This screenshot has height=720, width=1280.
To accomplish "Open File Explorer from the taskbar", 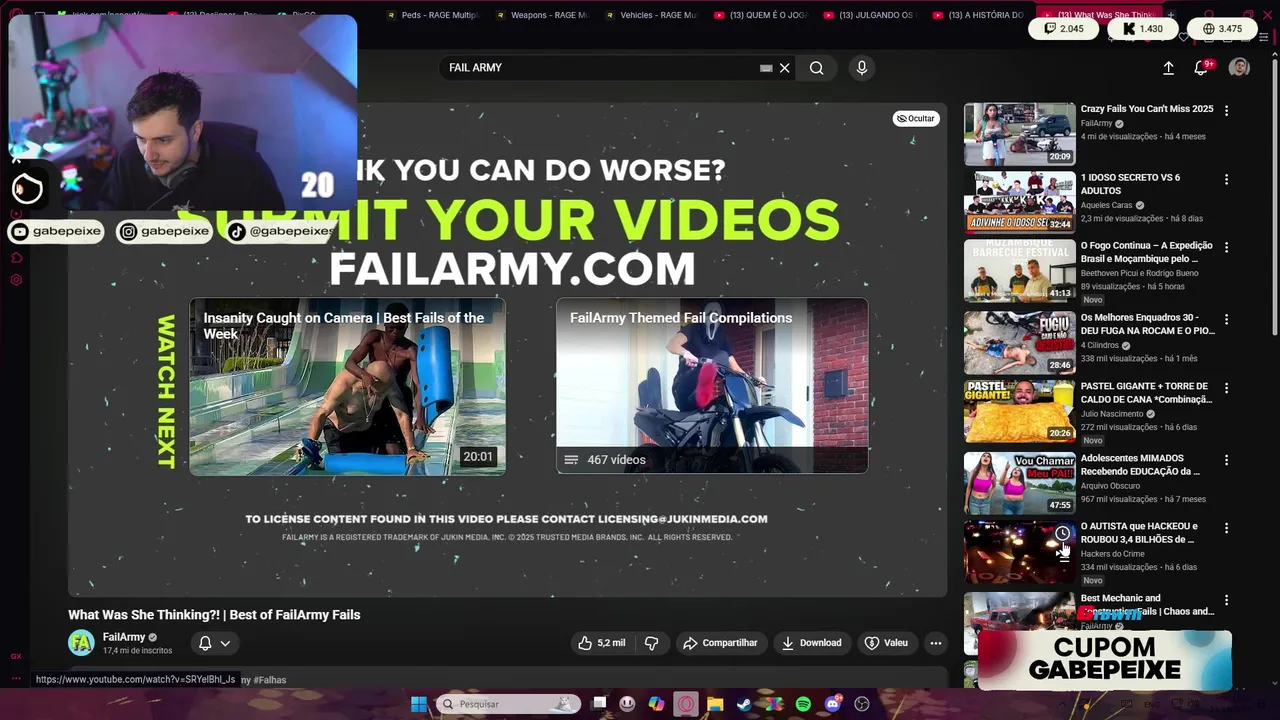I will point(715,704).
